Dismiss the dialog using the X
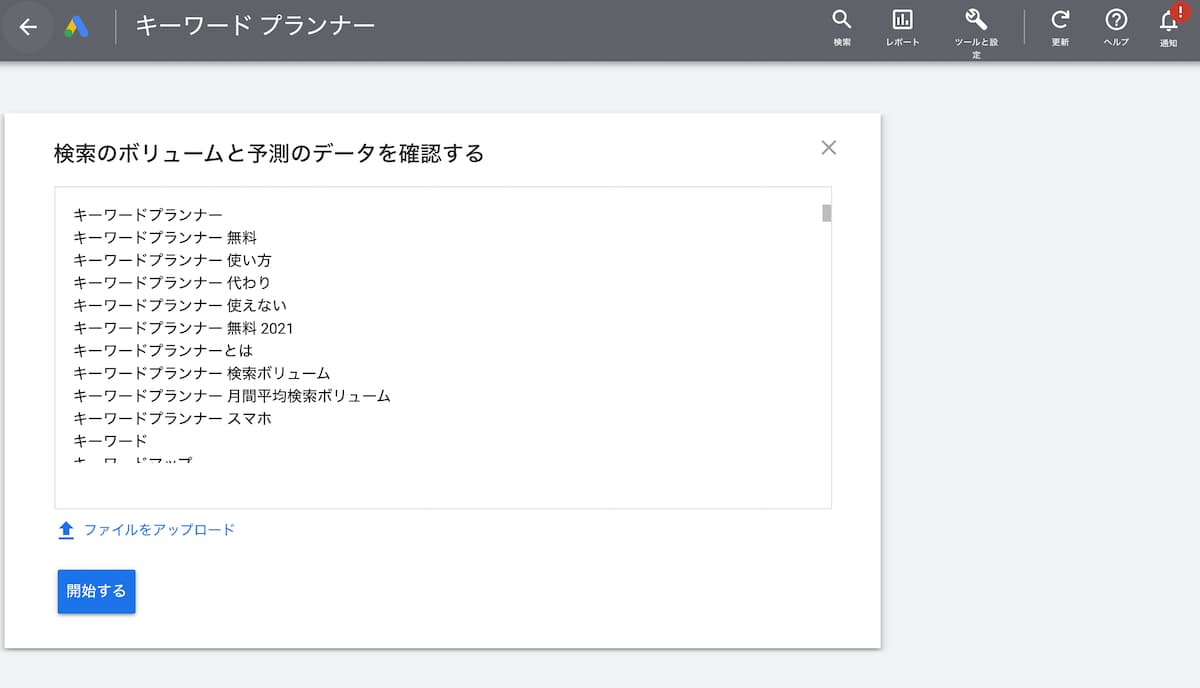This screenshot has width=1200, height=688. [x=828, y=147]
